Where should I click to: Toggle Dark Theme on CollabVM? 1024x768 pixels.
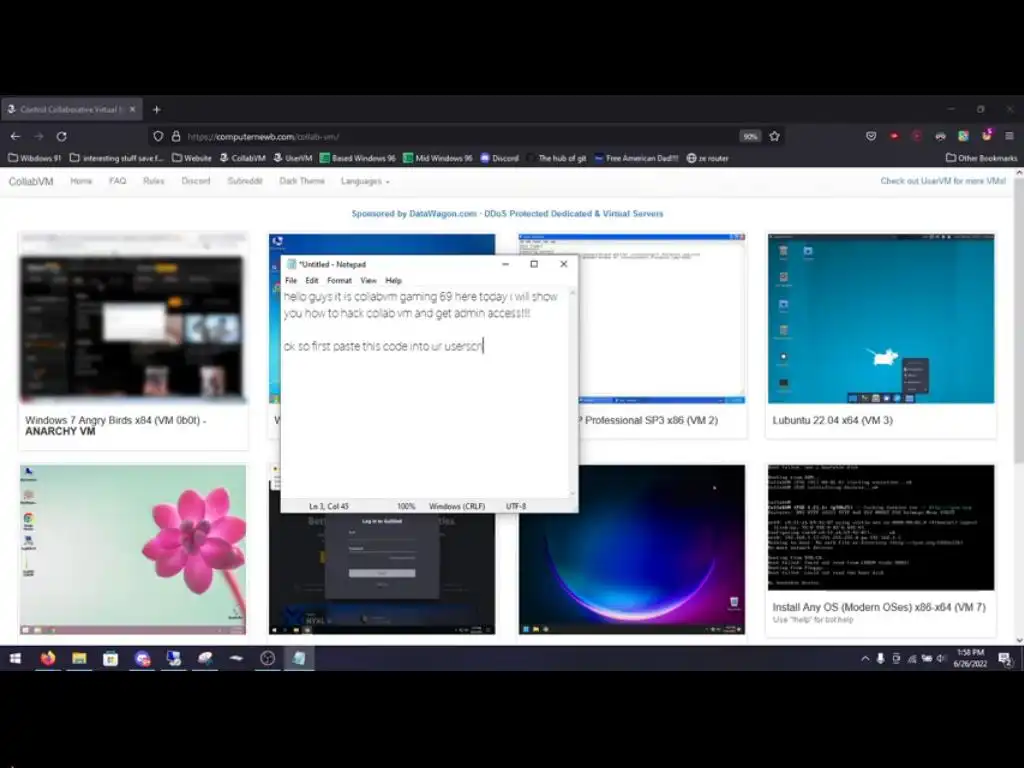tap(302, 181)
